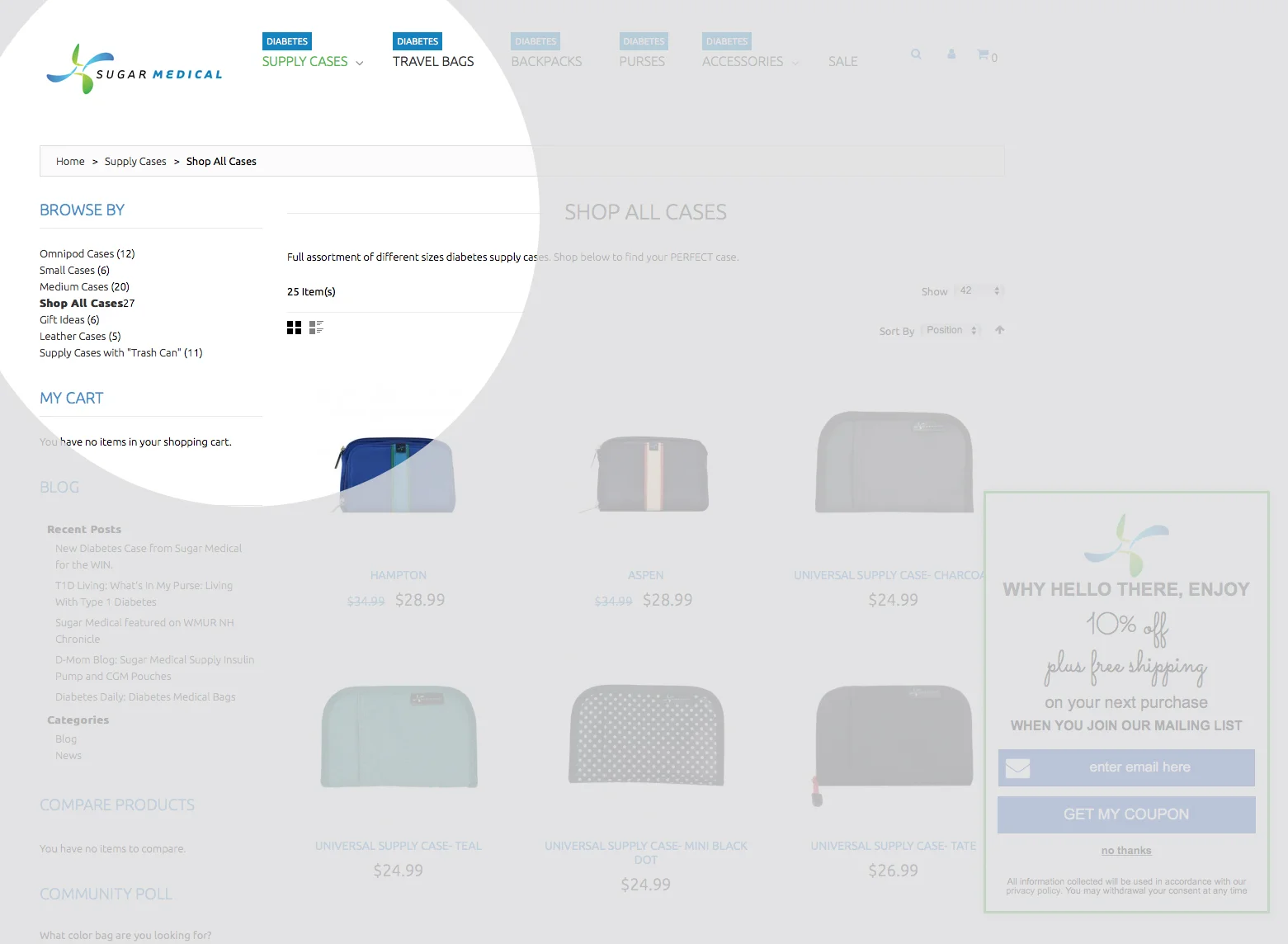
Task: Expand the Accessories menu chevron
Action: coord(795,63)
